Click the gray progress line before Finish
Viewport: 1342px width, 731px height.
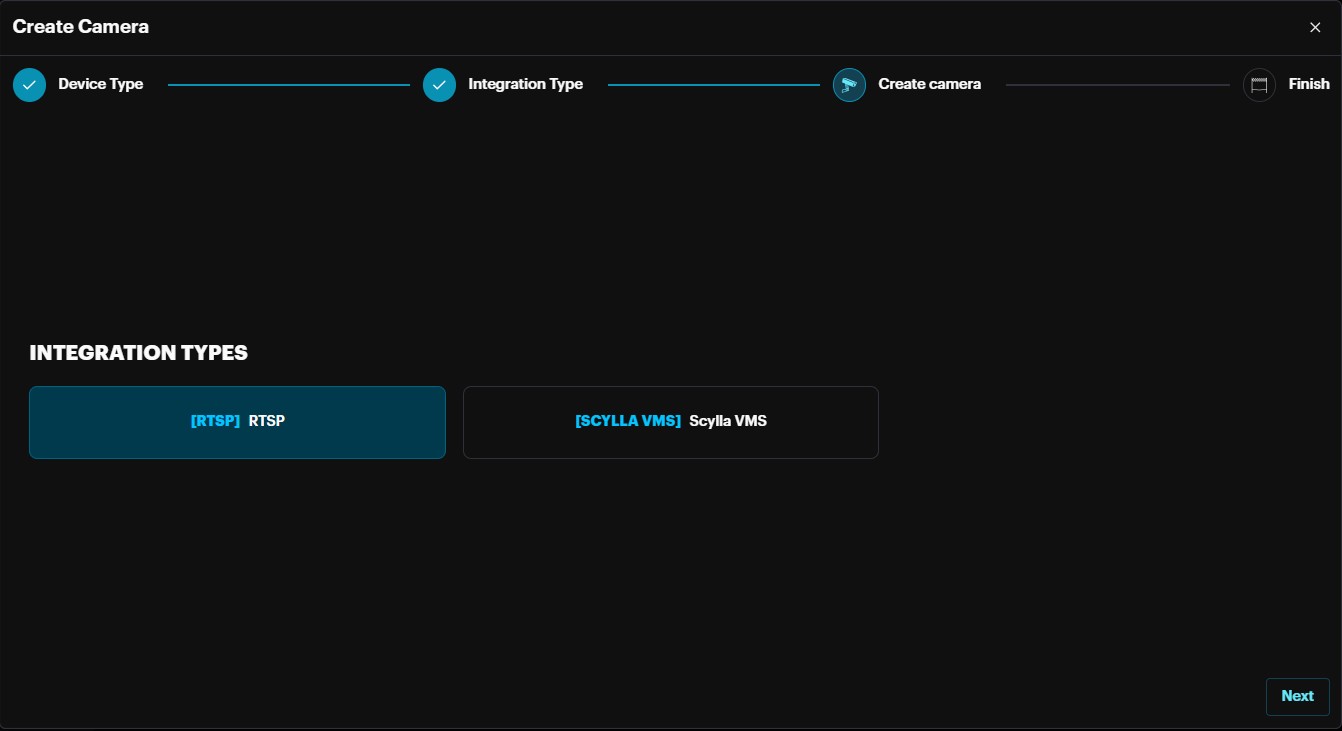tap(1117, 85)
